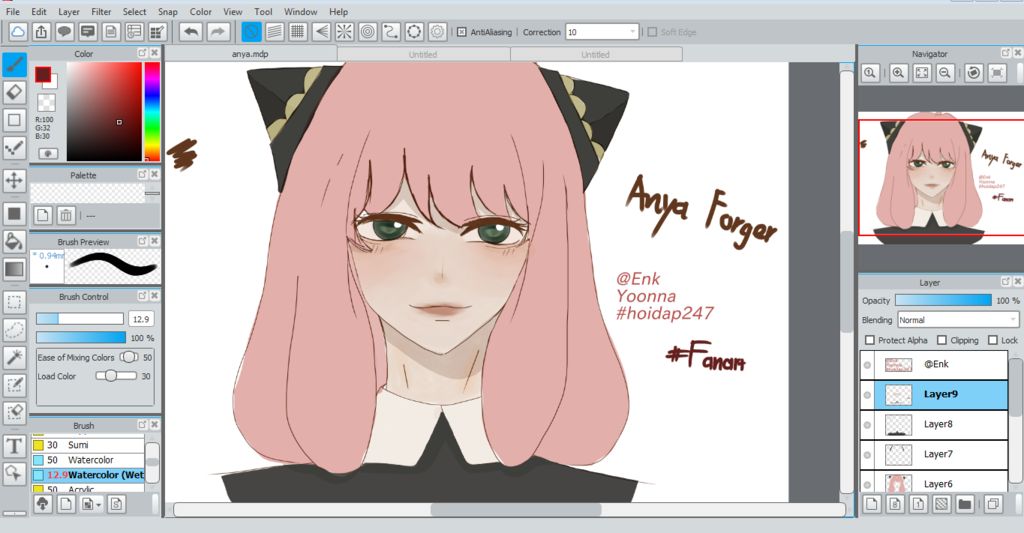
Task: Switch to the anya.mdp tab
Action: [x=250, y=54]
